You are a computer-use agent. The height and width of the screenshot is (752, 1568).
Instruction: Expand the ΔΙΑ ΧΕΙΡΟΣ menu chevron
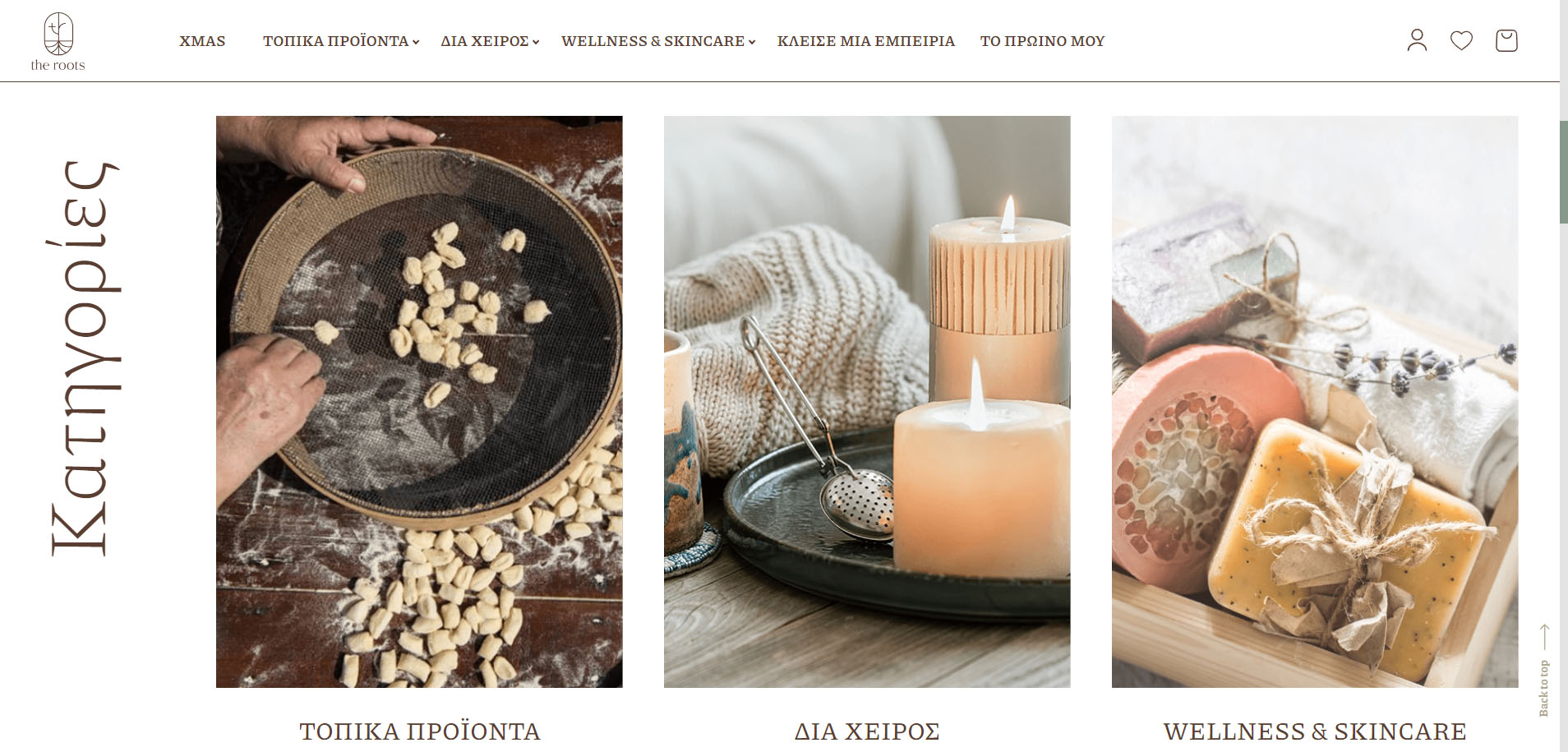click(536, 42)
